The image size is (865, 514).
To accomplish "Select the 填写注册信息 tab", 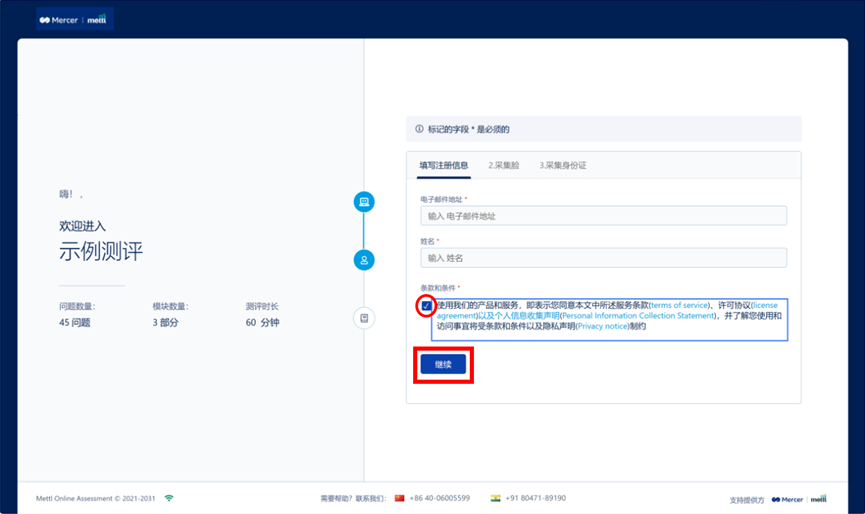I will point(443,165).
